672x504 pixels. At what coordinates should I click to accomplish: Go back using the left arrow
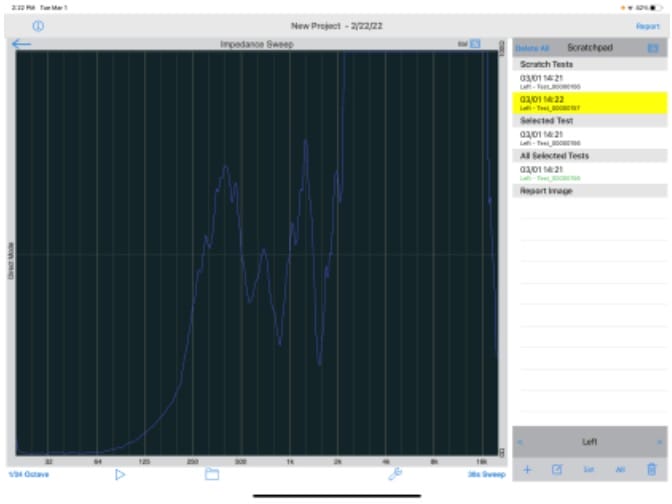point(21,45)
